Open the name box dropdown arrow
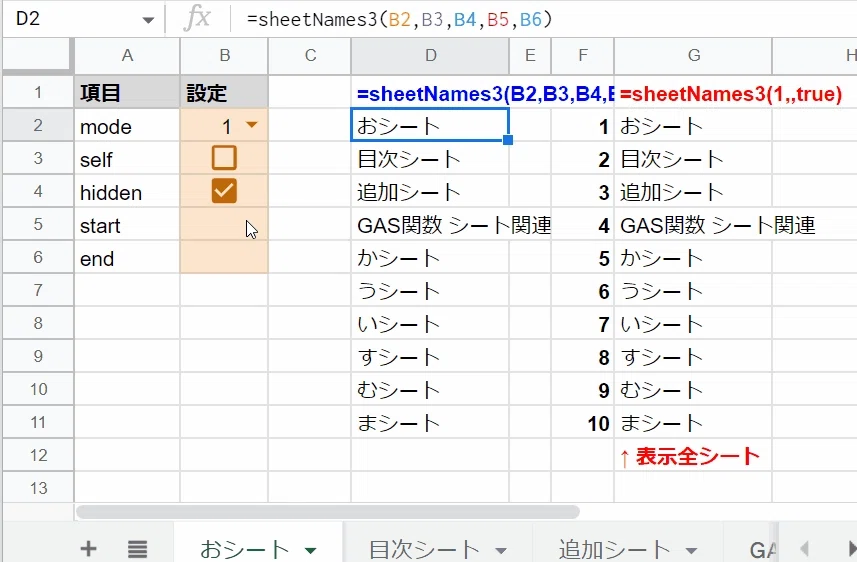Image resolution: width=857 pixels, height=562 pixels. tap(148, 20)
